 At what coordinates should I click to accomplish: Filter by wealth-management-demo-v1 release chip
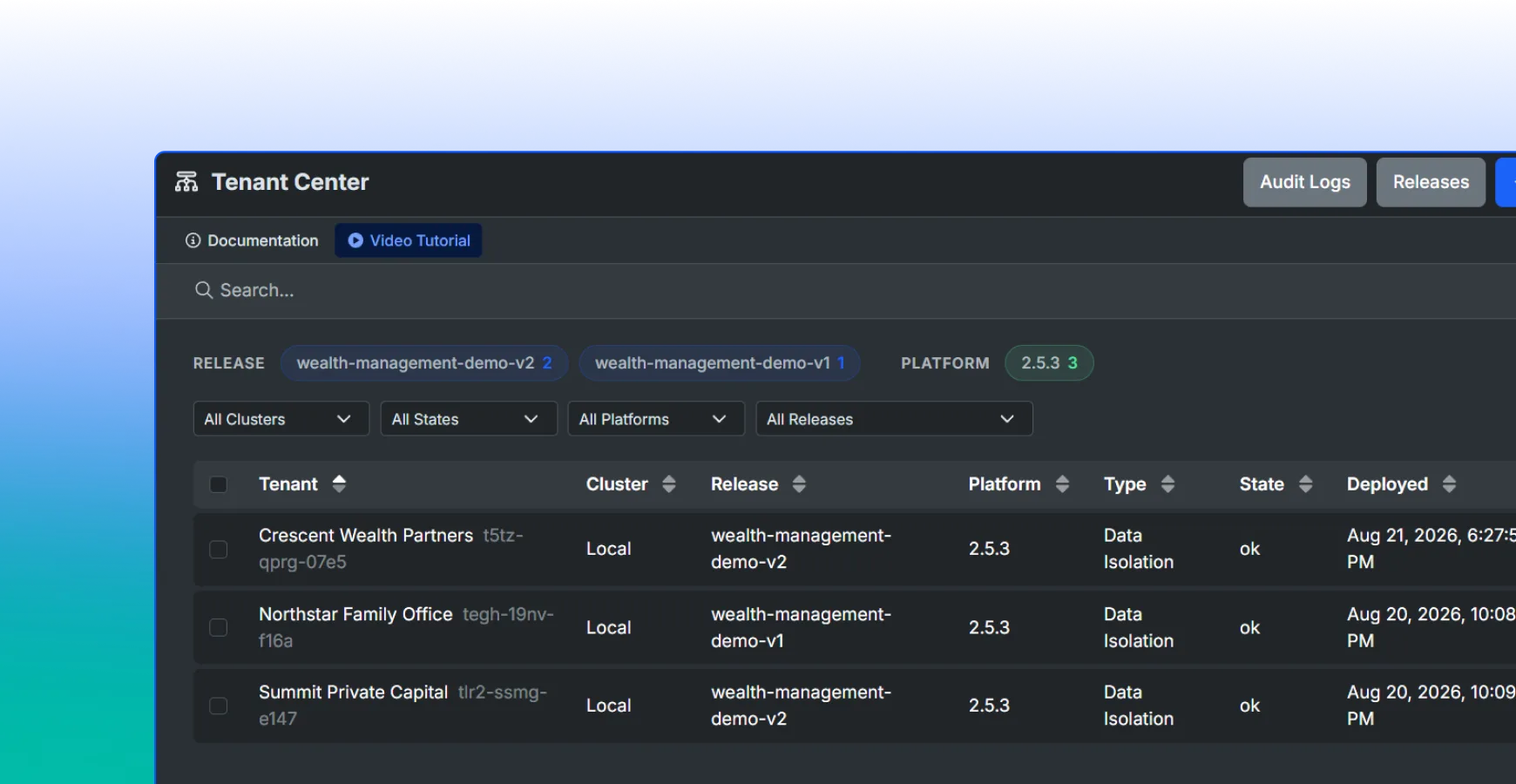coord(720,363)
